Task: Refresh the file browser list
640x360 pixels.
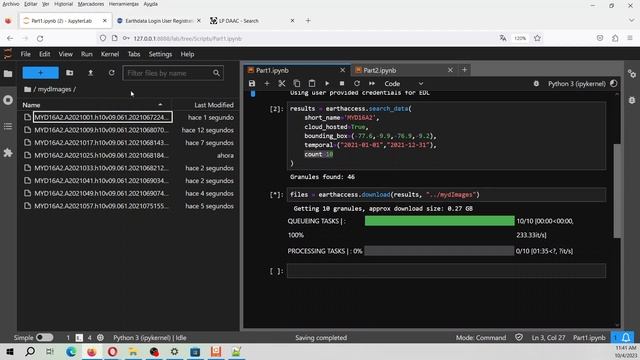Action: 111,73
